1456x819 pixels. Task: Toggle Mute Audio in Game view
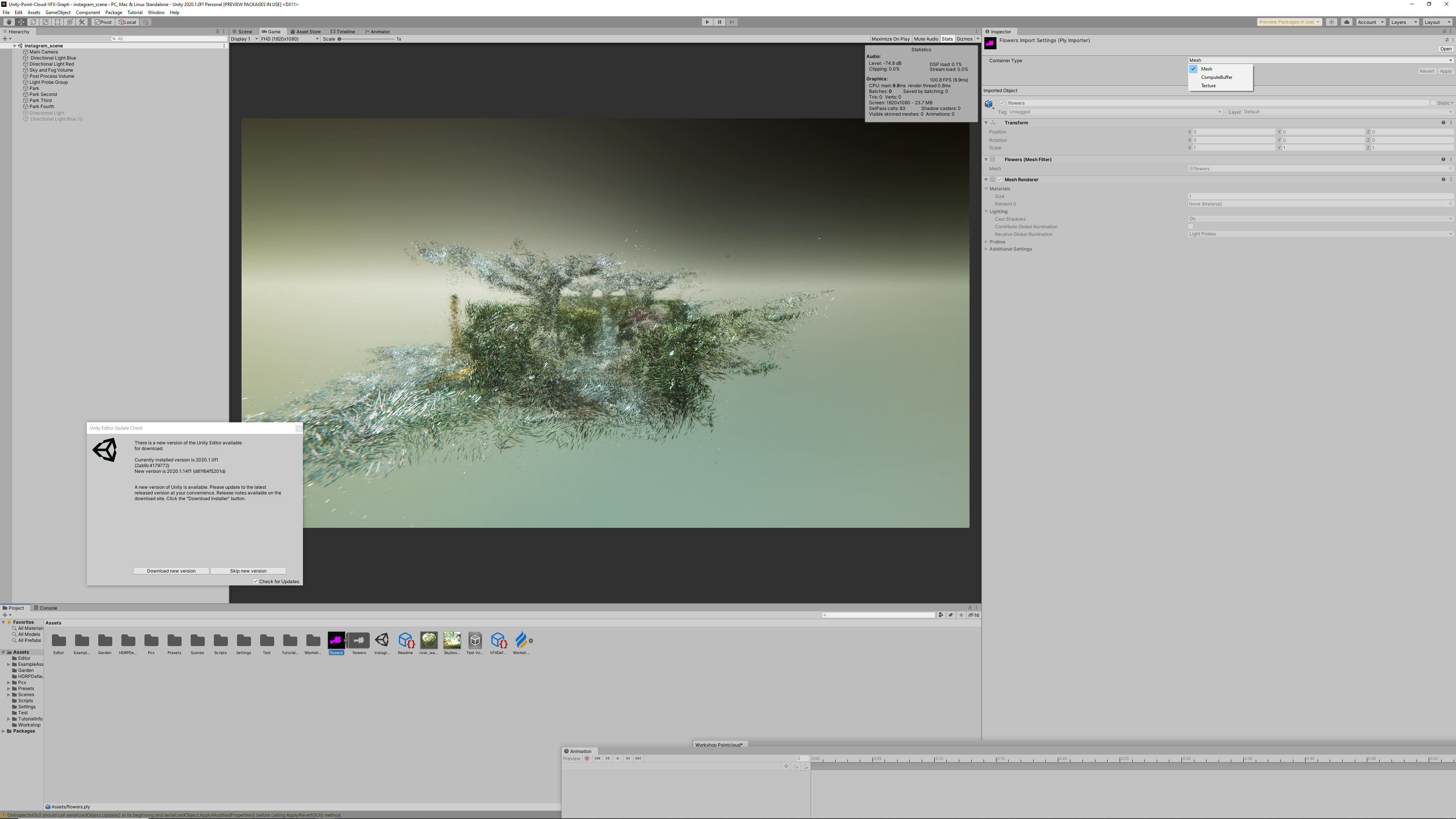926,39
